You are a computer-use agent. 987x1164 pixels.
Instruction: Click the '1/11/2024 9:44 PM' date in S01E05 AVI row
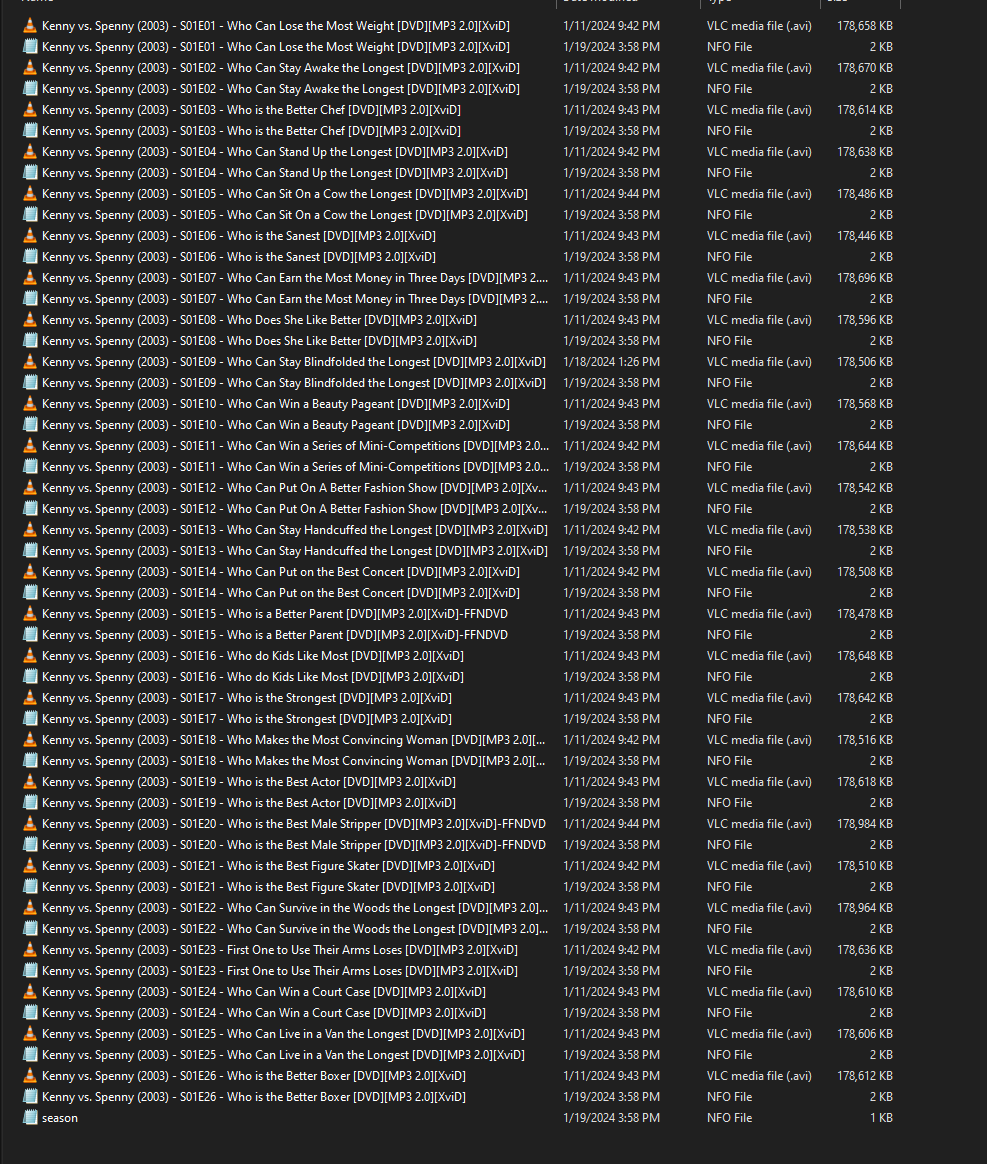[x=611, y=193]
